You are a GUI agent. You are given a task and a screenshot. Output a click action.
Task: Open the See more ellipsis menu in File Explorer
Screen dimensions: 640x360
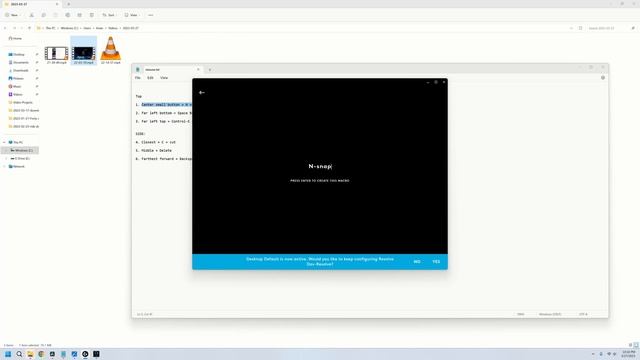click(x=151, y=15)
